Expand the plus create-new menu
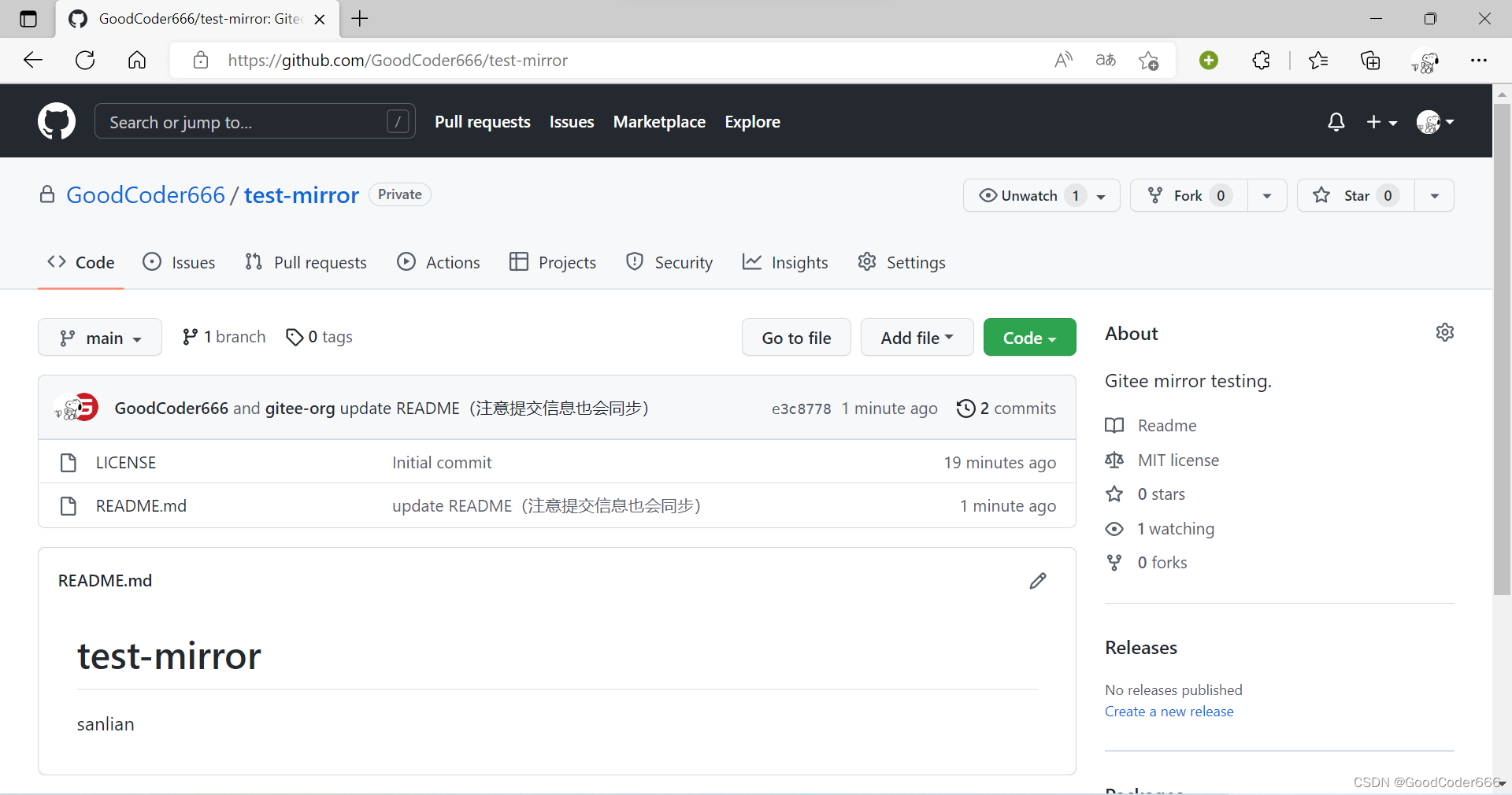The image size is (1512, 795). (1381, 122)
